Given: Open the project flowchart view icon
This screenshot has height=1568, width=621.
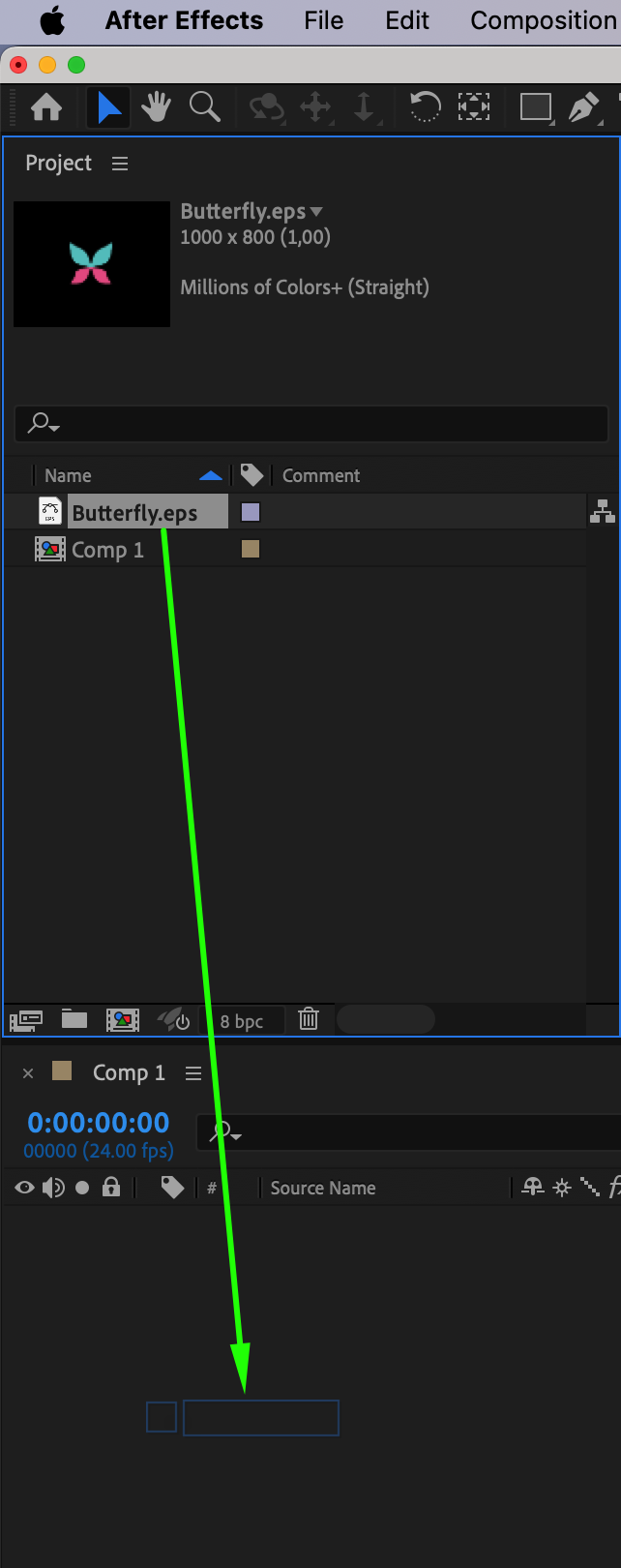Looking at the screenshot, I should click(x=603, y=511).
